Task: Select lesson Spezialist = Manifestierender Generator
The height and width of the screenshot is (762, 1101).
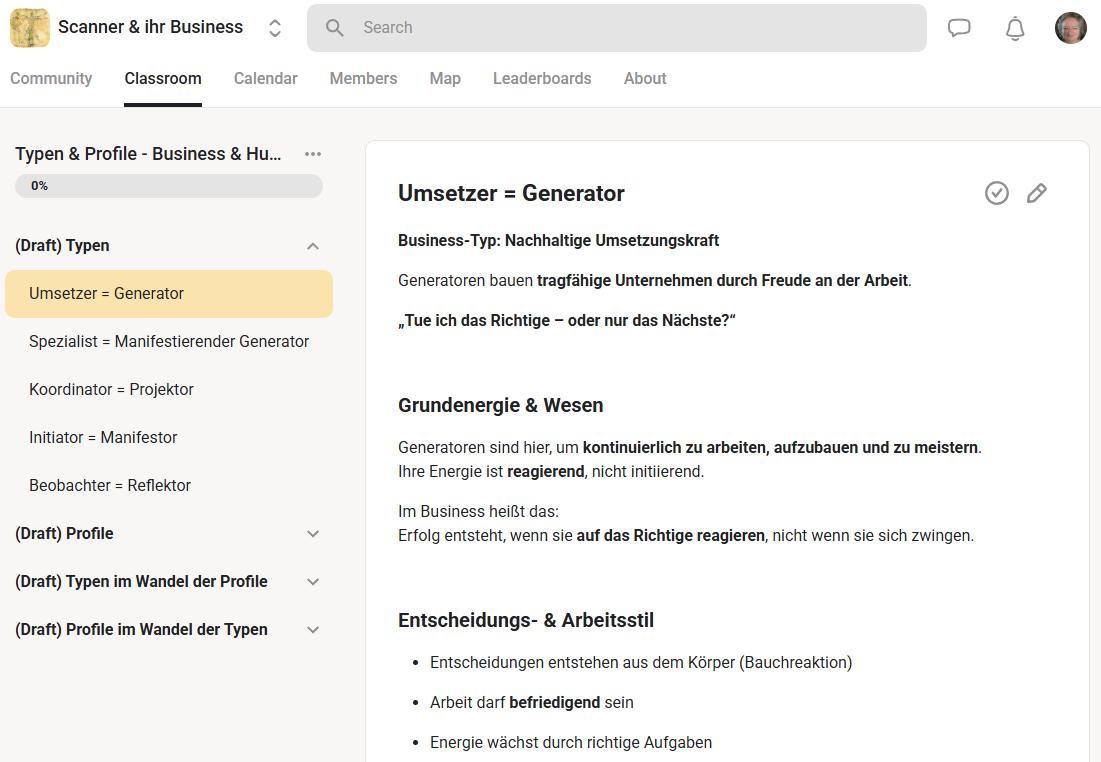Action: pos(169,342)
